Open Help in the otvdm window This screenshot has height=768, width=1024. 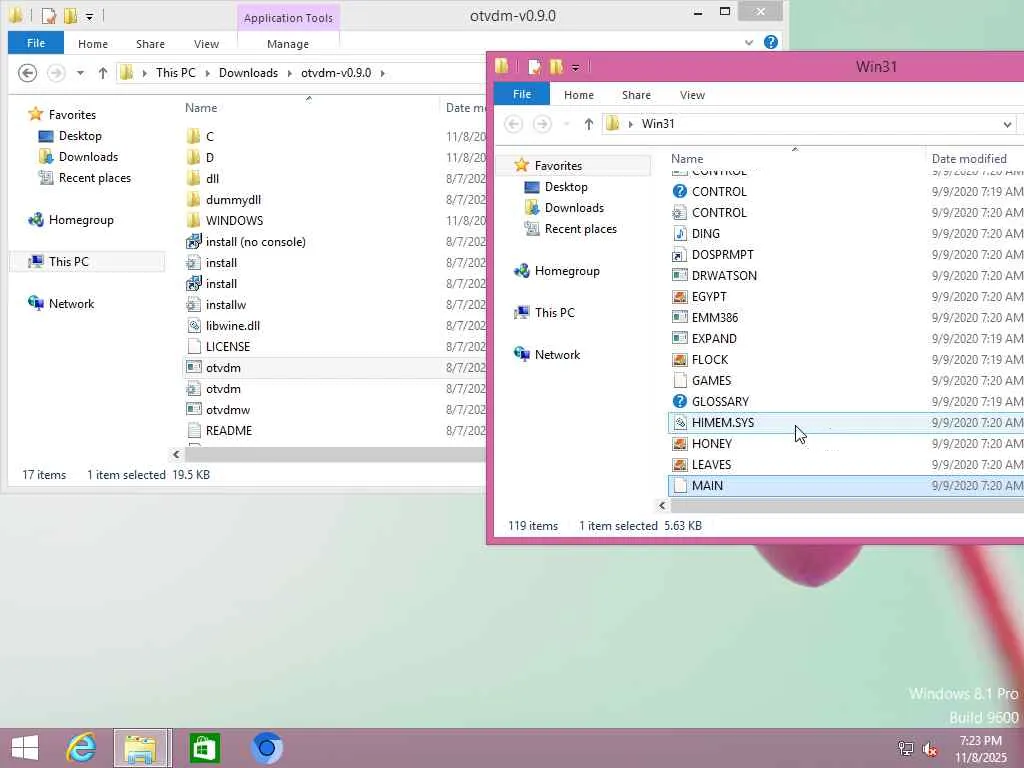[x=771, y=42]
